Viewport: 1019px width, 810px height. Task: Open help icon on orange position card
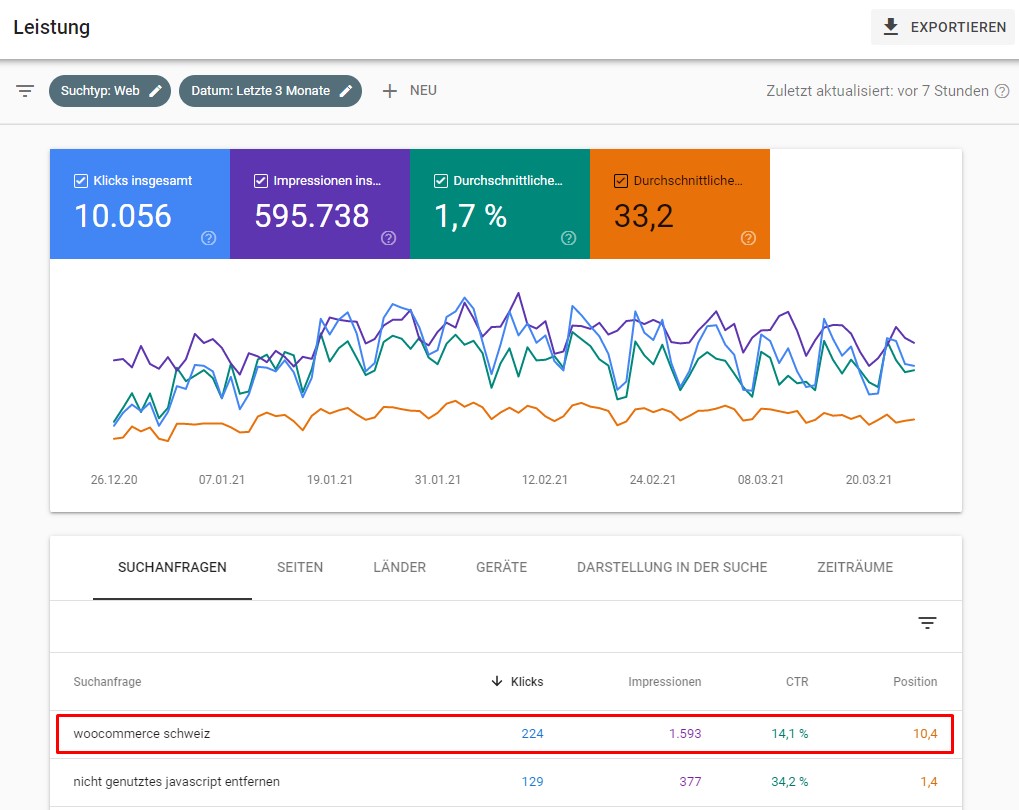[x=748, y=238]
